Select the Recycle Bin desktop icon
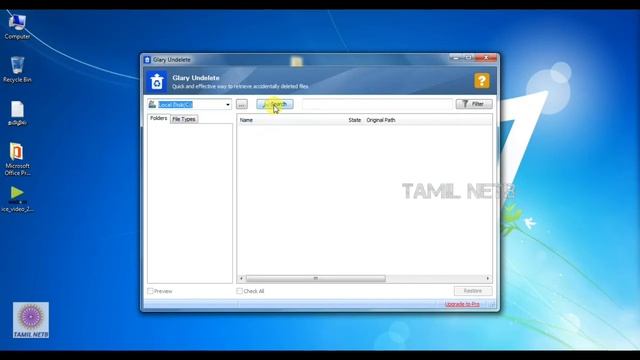640x360 pixels. pyautogui.click(x=17, y=70)
